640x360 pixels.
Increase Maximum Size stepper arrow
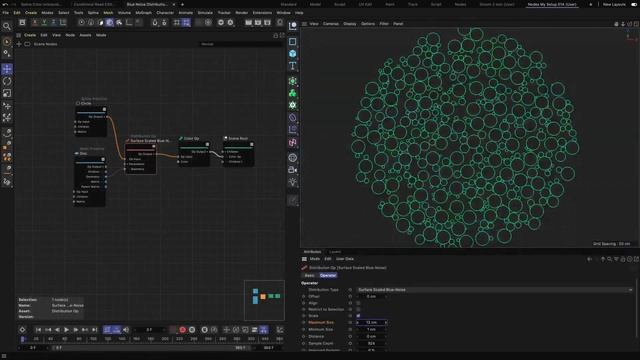[x=386, y=322]
